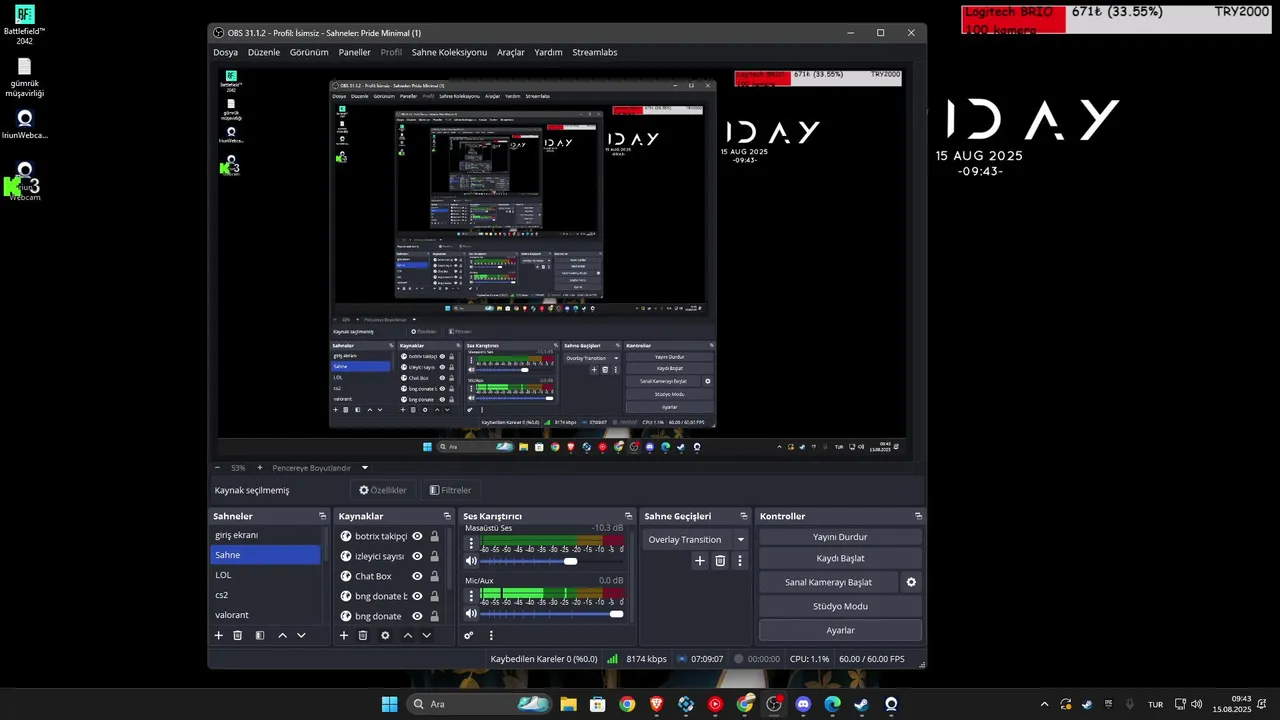This screenshot has width=1280, height=720.
Task: Click the Windows taskbar search box
Action: (x=478, y=704)
